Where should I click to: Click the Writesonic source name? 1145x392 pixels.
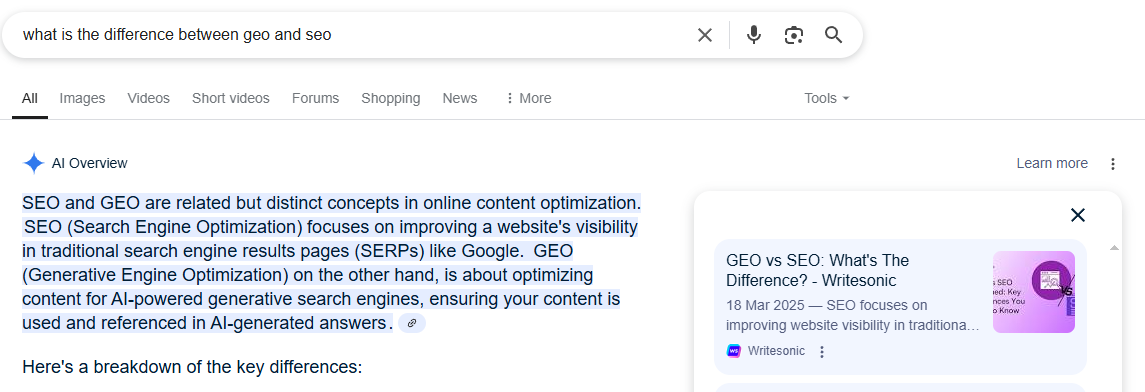776,351
